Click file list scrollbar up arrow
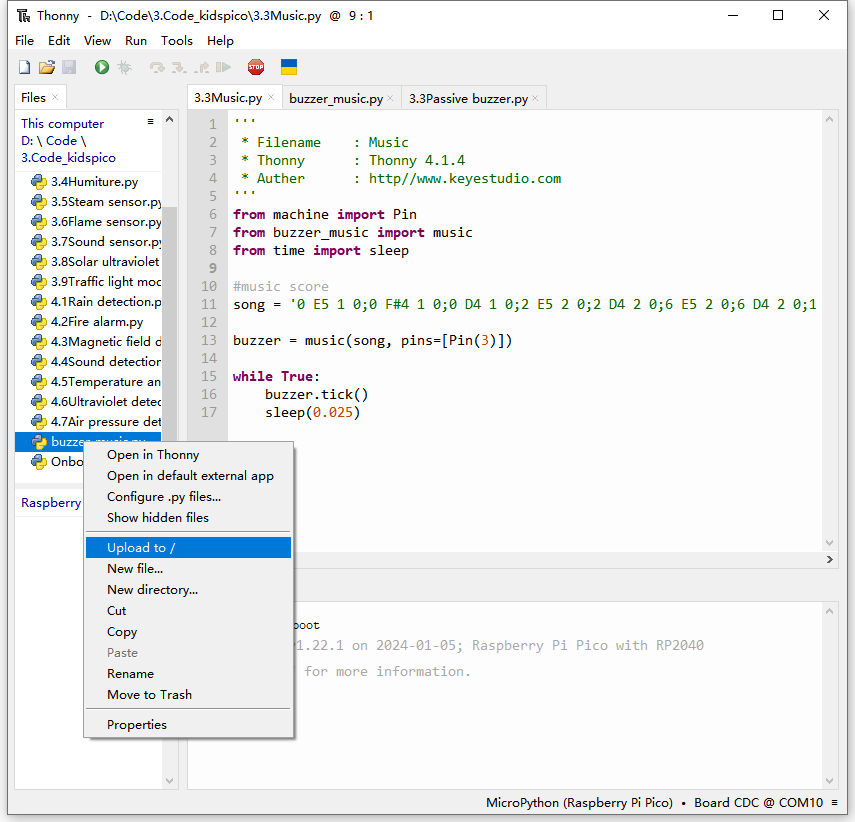Image resolution: width=855 pixels, height=822 pixels. coord(170,119)
